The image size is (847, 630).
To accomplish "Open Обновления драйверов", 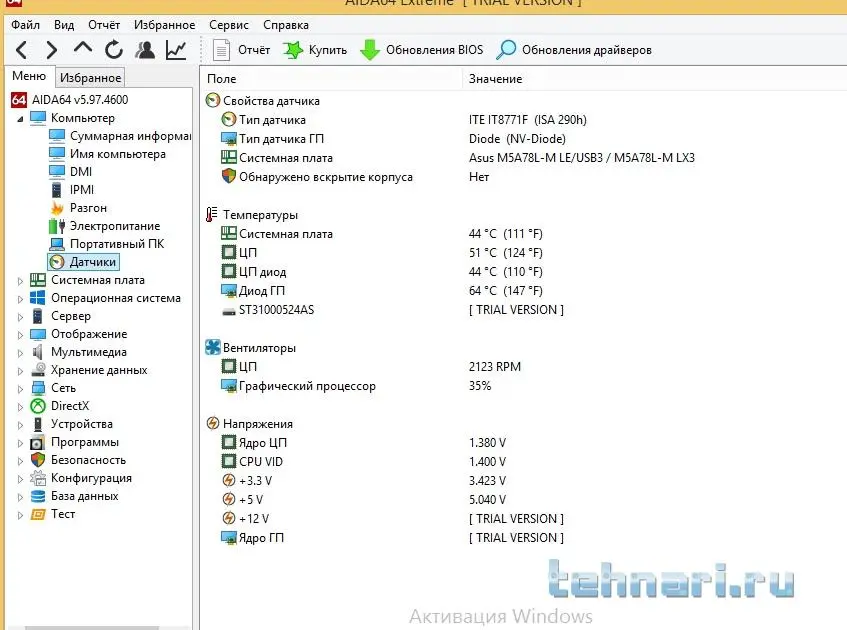I will (574, 50).
